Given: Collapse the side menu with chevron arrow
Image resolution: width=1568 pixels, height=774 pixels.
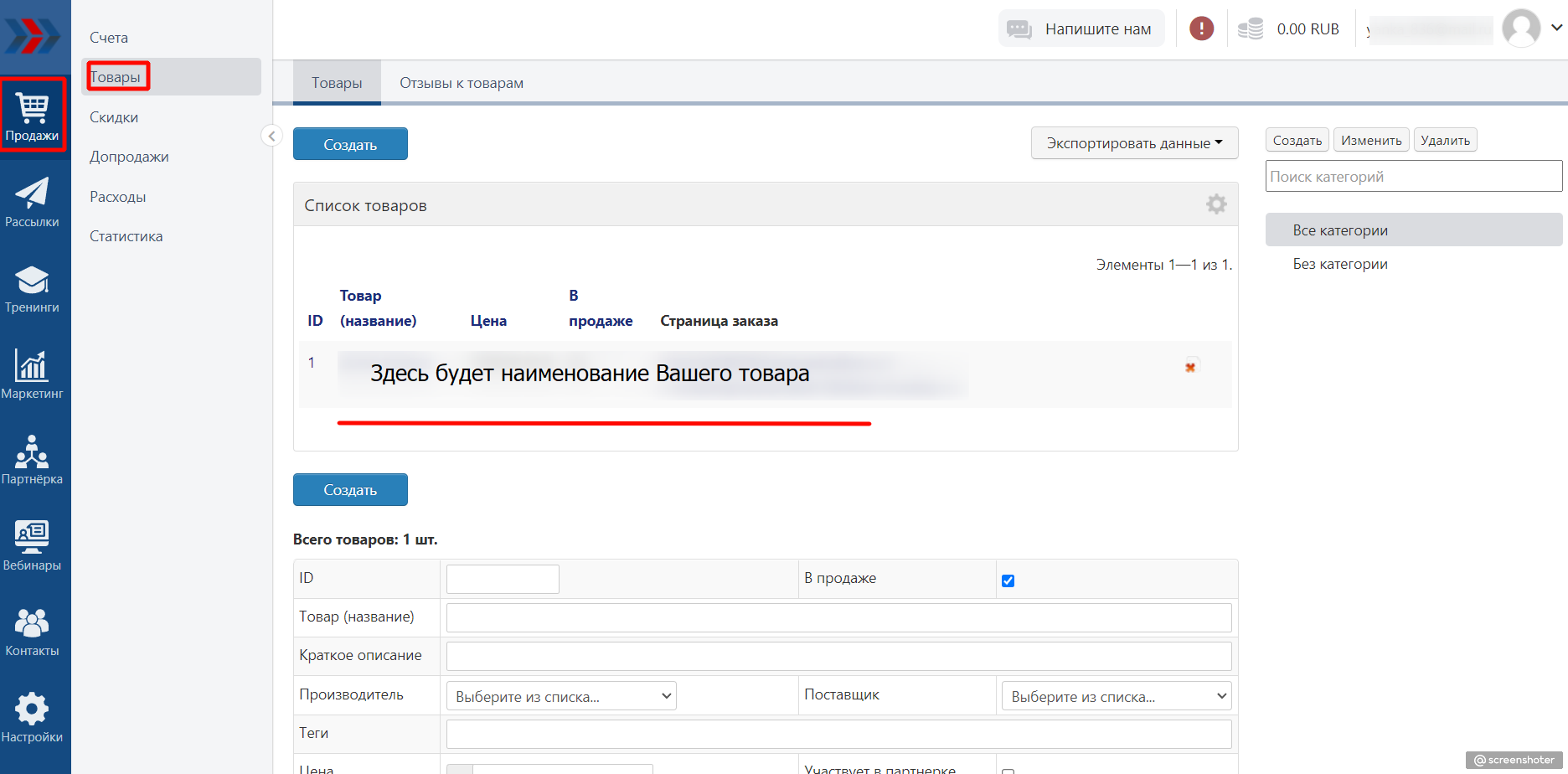Looking at the screenshot, I should click(x=271, y=136).
